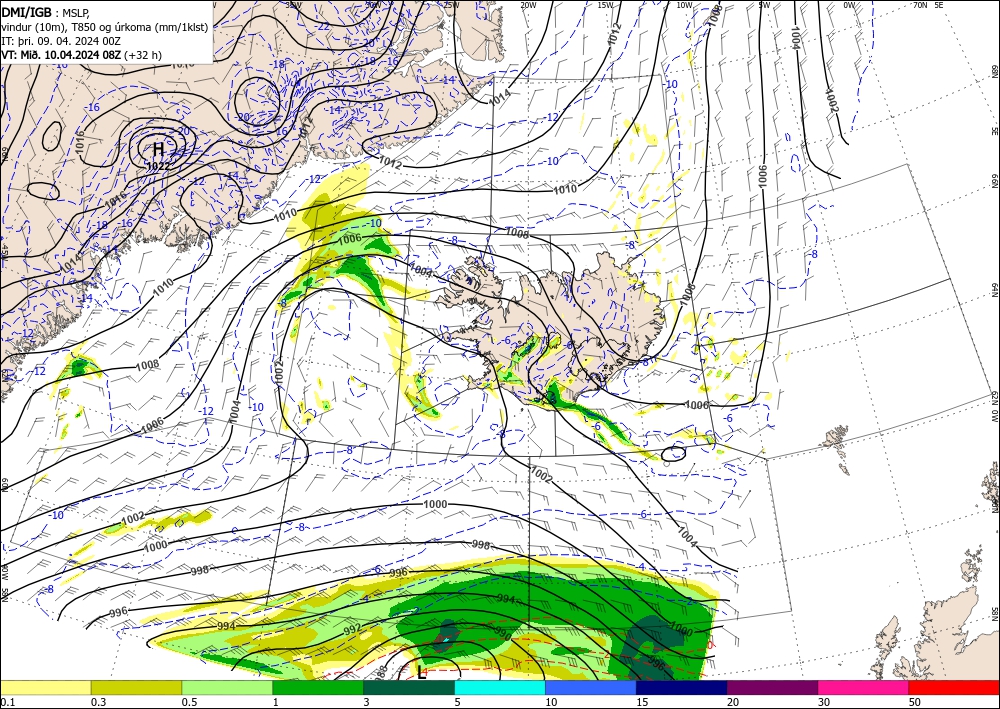Click the '1002' isobar label at upper right
This screenshot has width=1000, height=709.
(830, 100)
